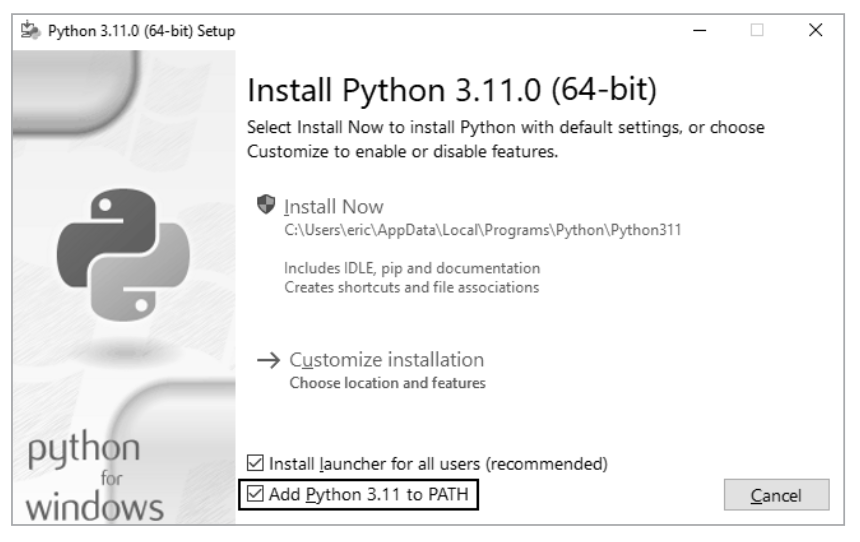The height and width of the screenshot is (542, 860).
Task: Click the "Choose location and features" subtitle
Action: point(387,383)
